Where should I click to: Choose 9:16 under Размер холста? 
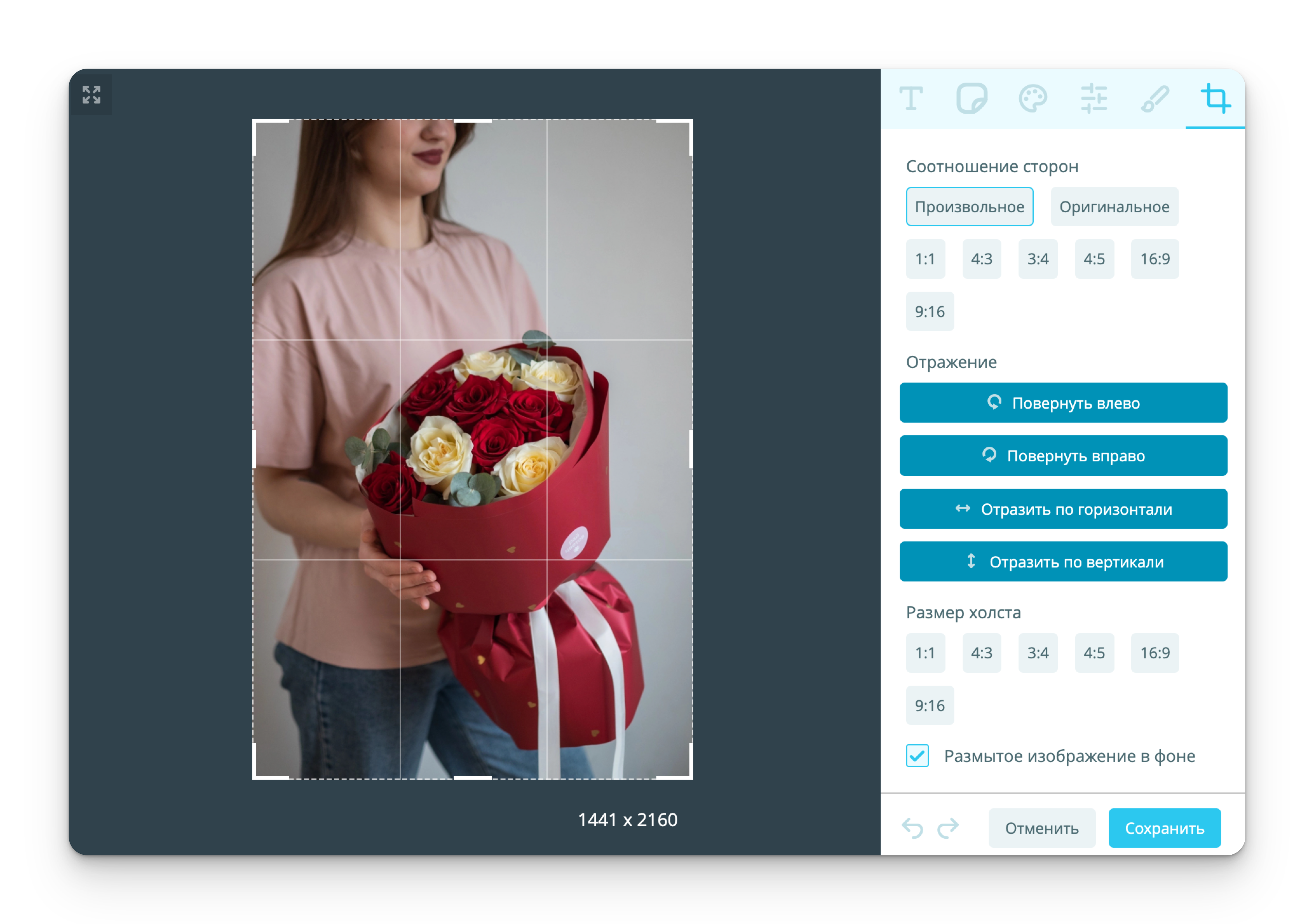[x=929, y=705]
